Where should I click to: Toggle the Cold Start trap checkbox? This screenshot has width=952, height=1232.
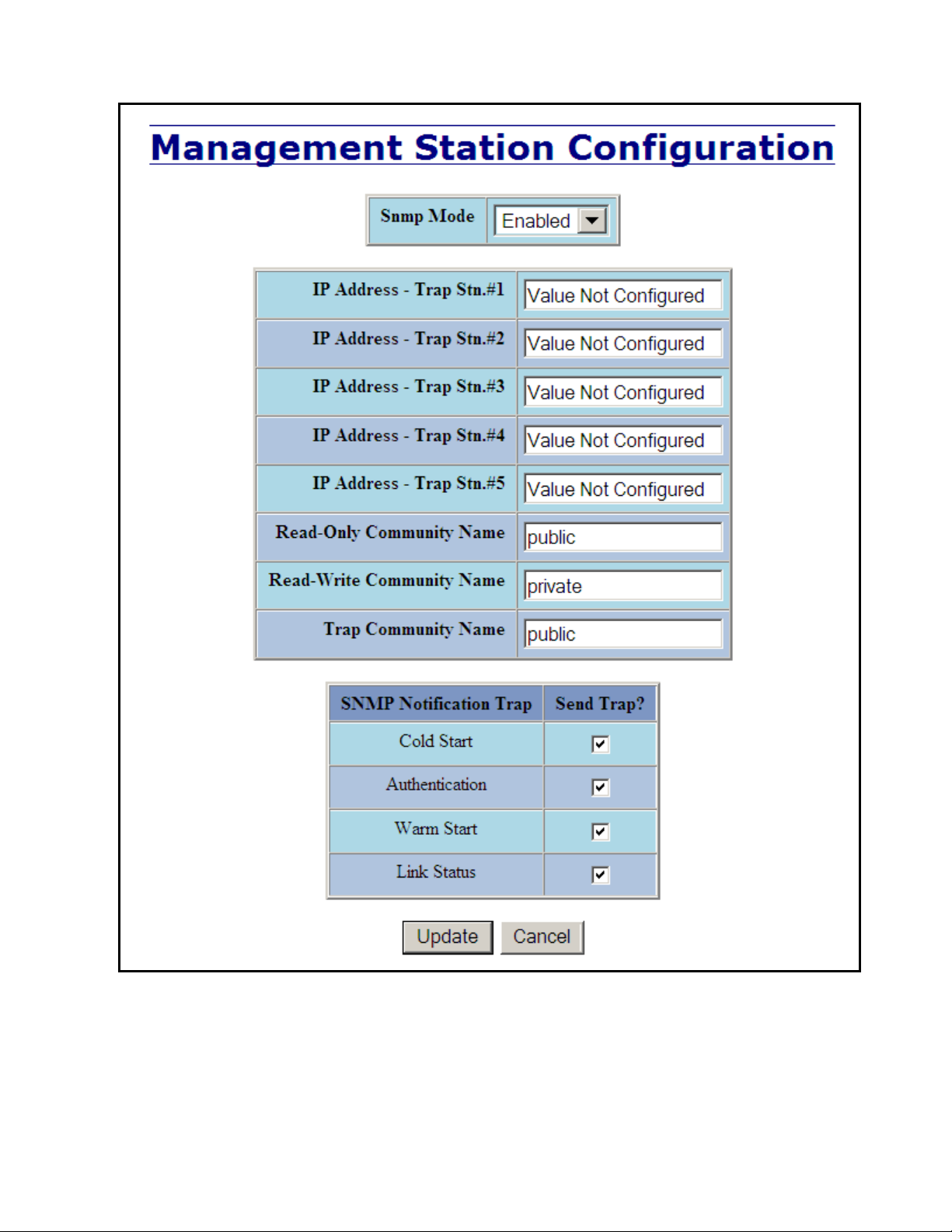600,744
